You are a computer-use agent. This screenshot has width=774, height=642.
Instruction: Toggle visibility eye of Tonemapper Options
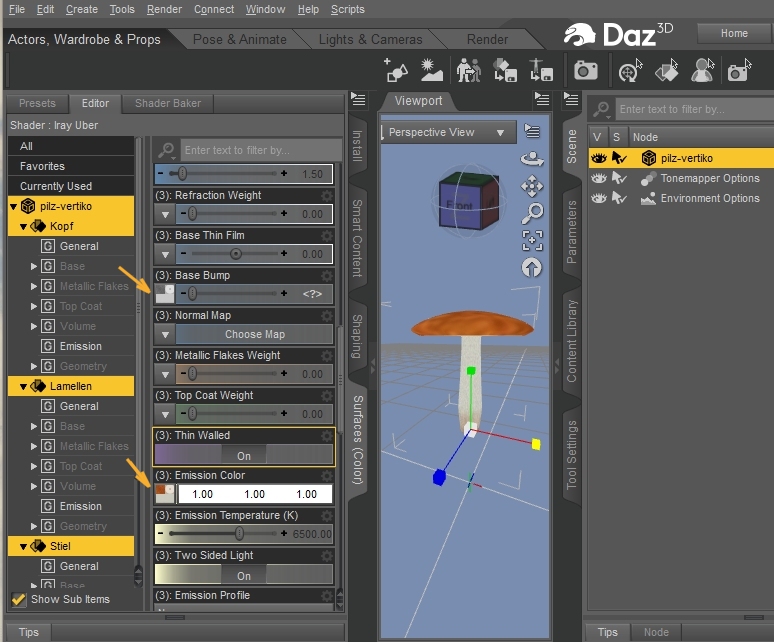(599, 178)
